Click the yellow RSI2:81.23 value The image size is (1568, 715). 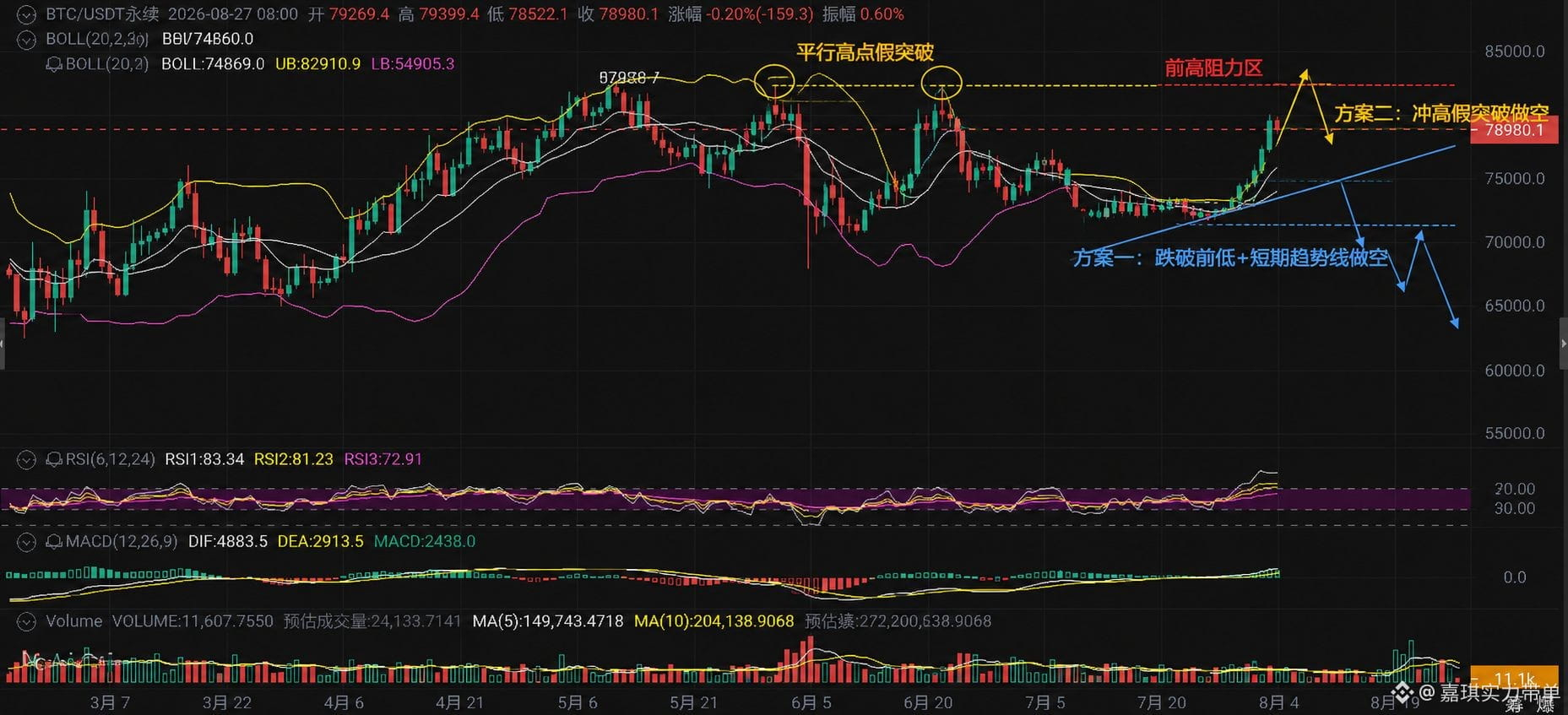(294, 459)
